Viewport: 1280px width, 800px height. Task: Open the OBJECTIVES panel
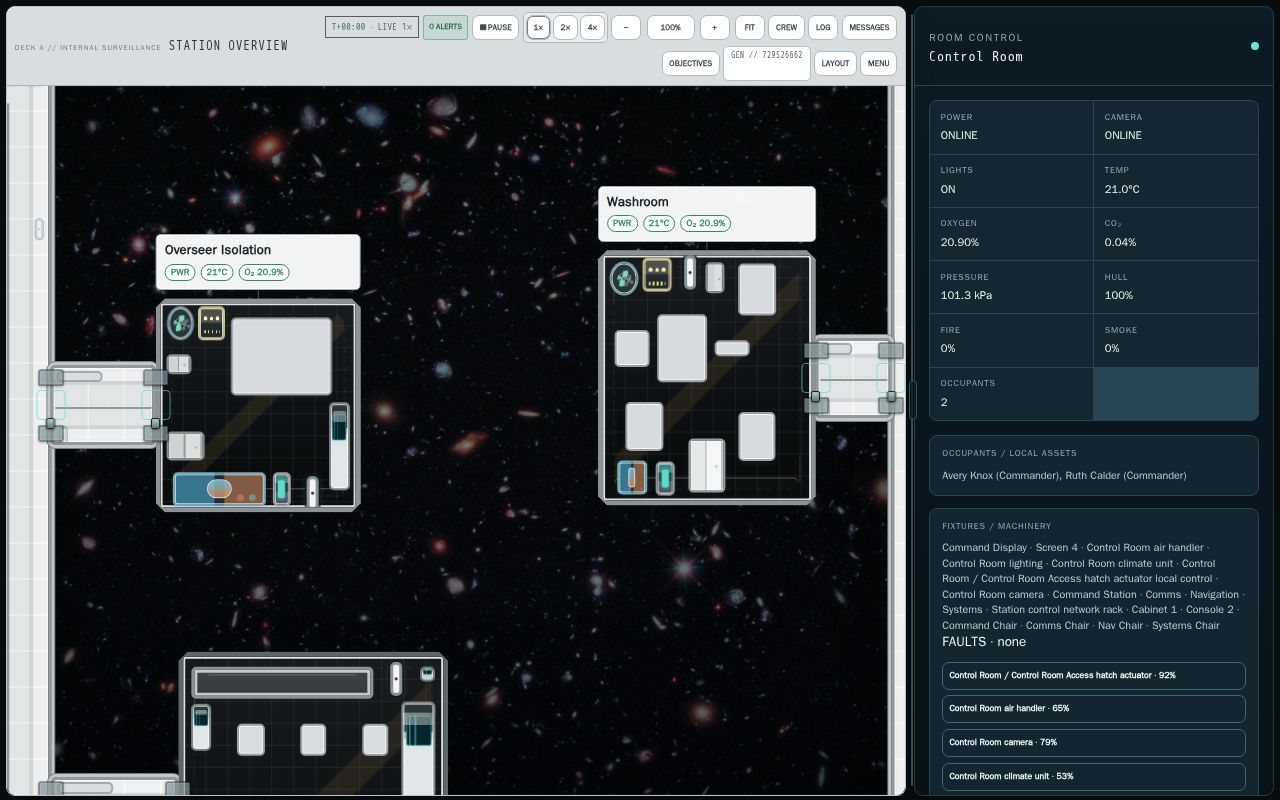coord(691,63)
